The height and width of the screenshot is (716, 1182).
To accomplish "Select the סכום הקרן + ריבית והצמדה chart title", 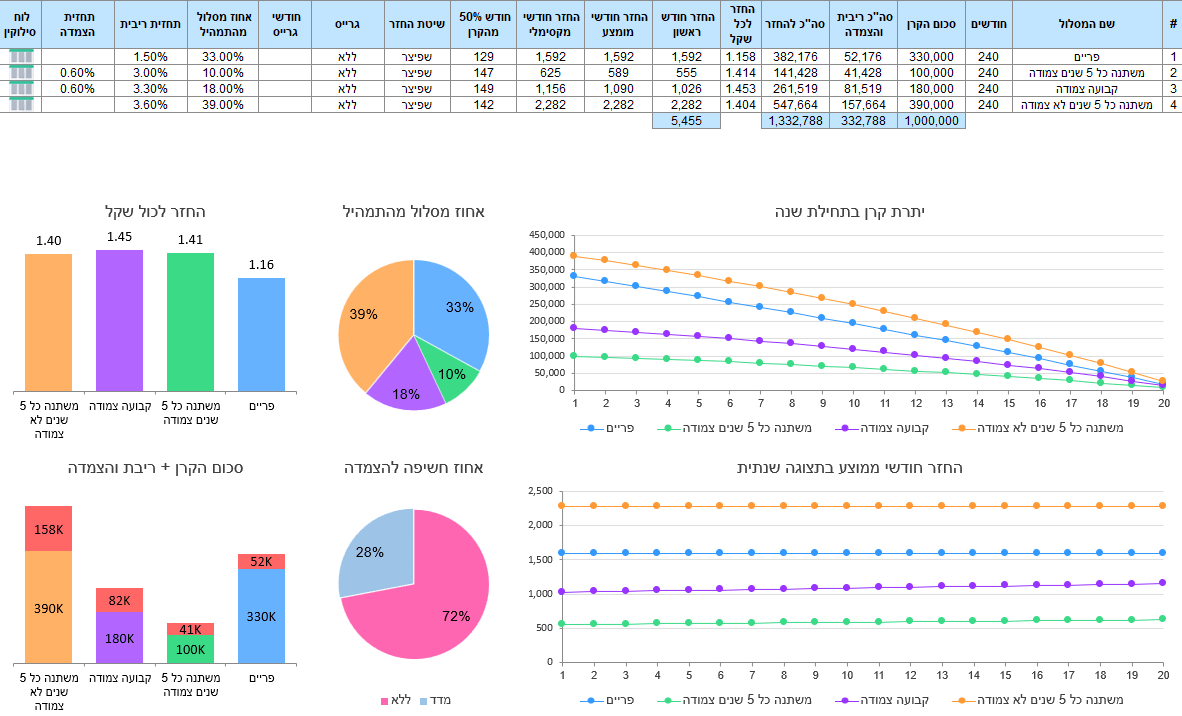I will pyautogui.click(x=155, y=468).
